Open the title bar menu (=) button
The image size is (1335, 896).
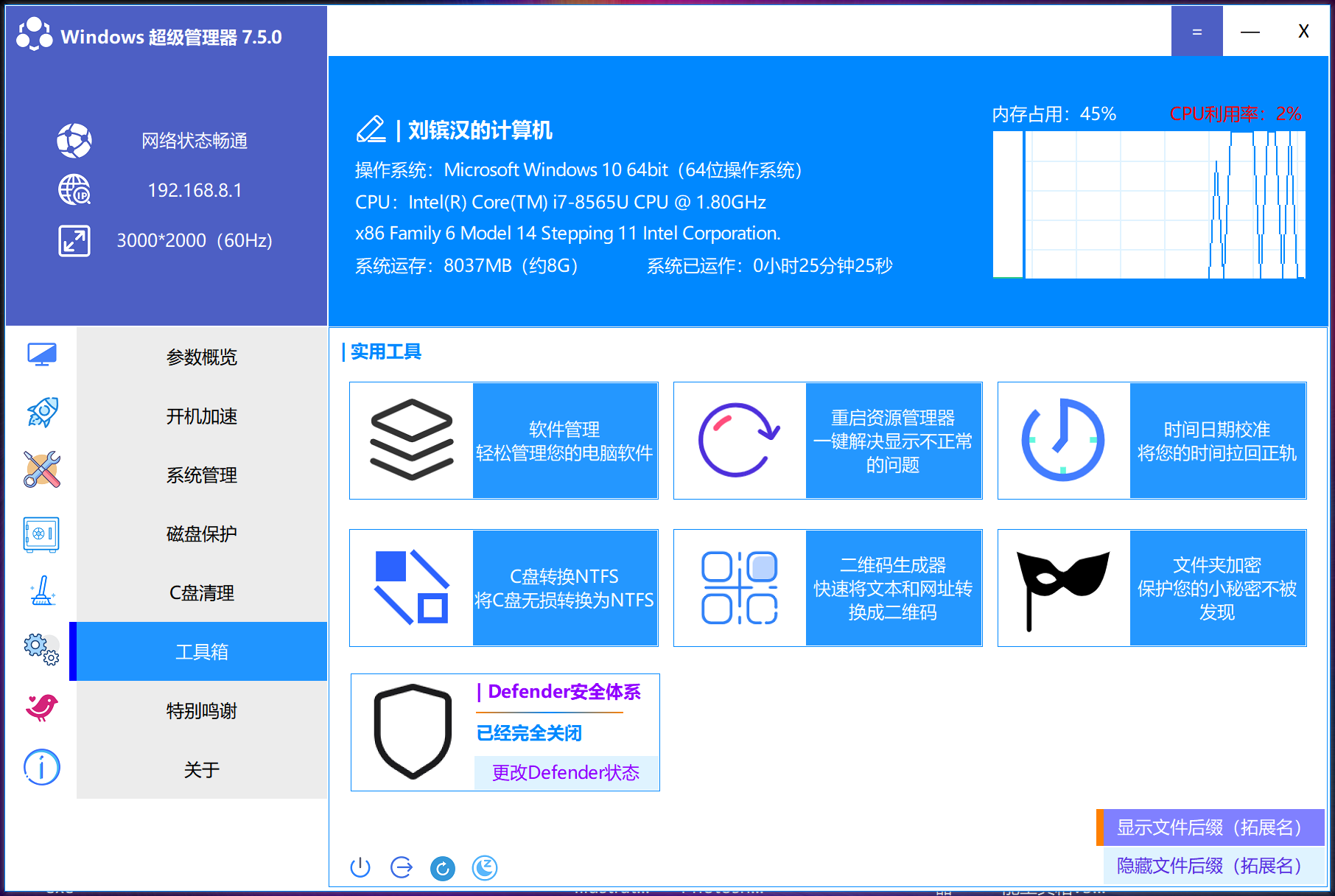coord(1197,31)
